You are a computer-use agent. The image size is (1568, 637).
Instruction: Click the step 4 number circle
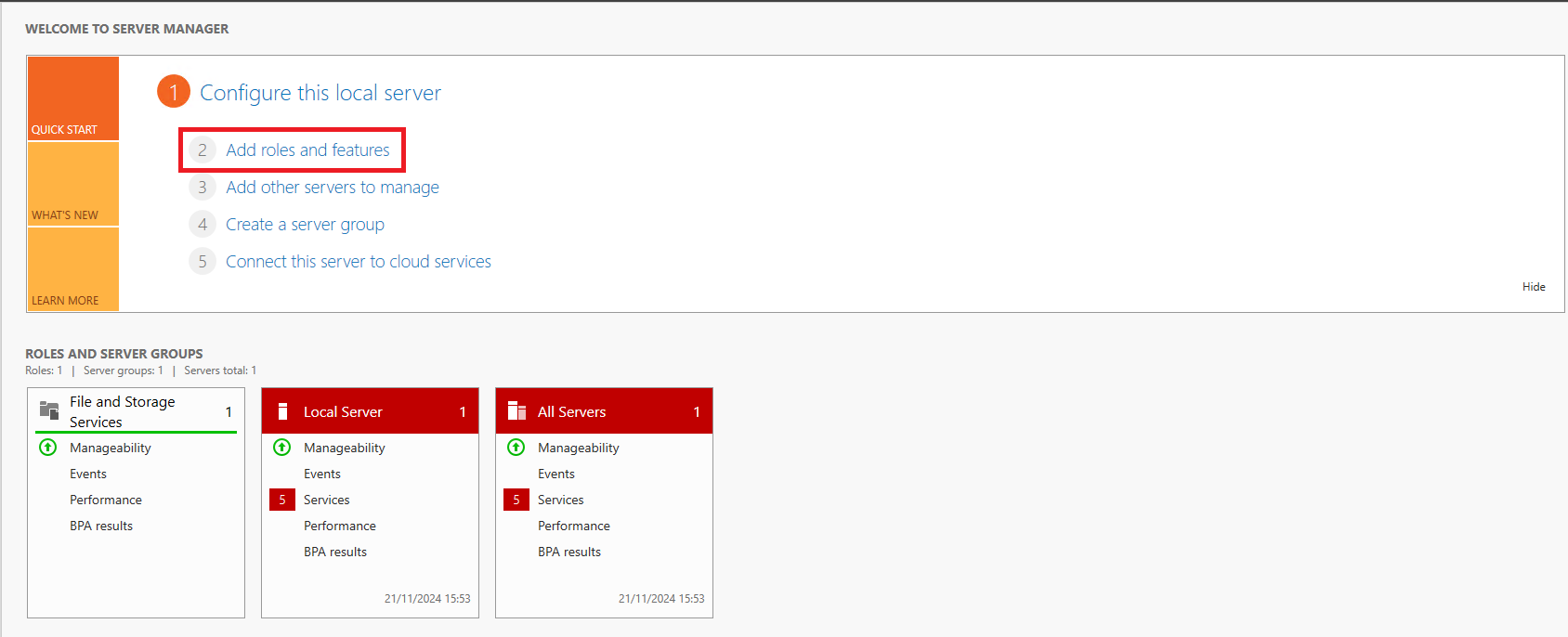(x=203, y=225)
